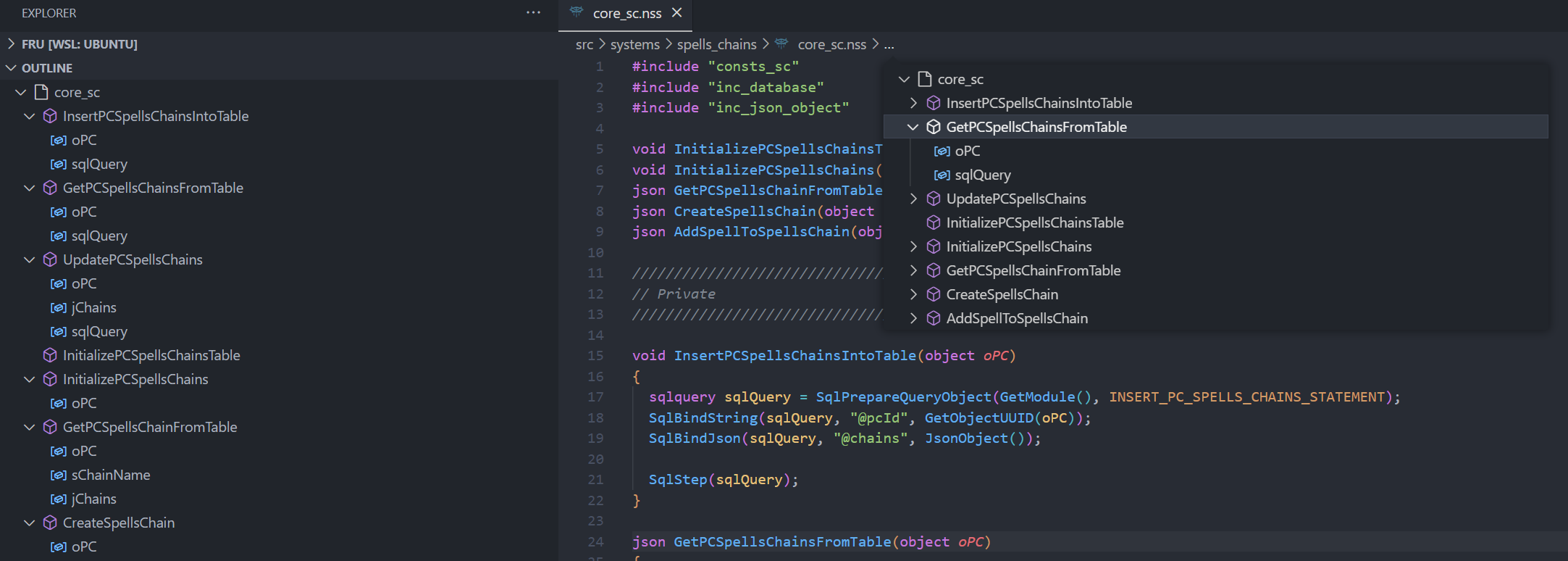Click "consts_sc" include string on line 1
1568x561 pixels.
point(753,67)
